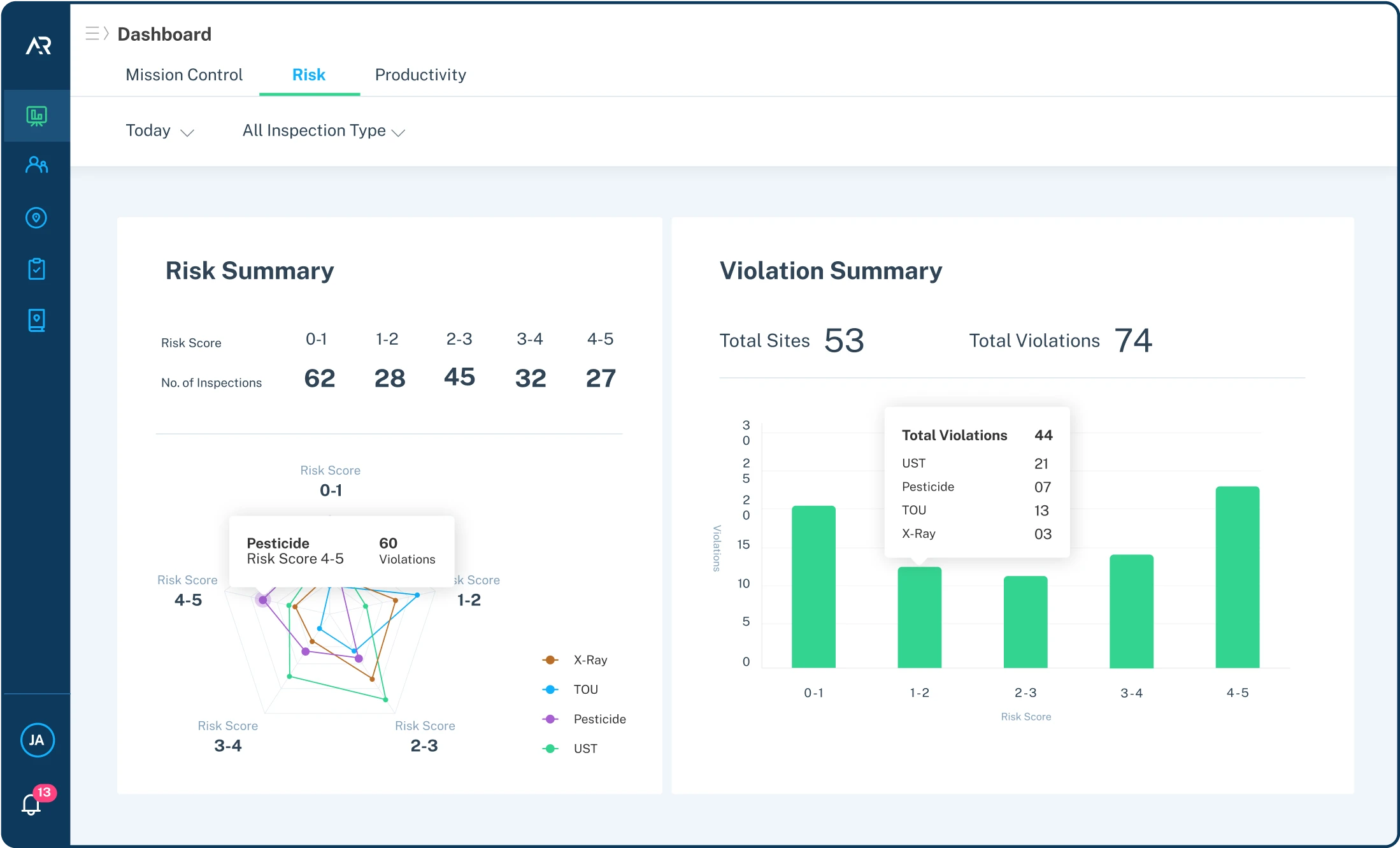Click the location/map pin icon in sidebar
The image size is (1400, 848).
[x=35, y=218]
